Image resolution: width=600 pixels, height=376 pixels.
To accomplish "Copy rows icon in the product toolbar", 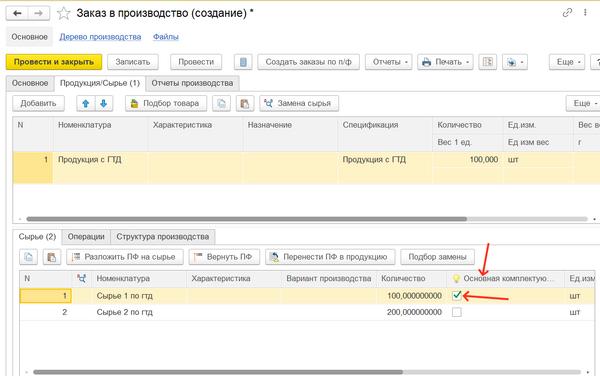I will click(222, 103).
